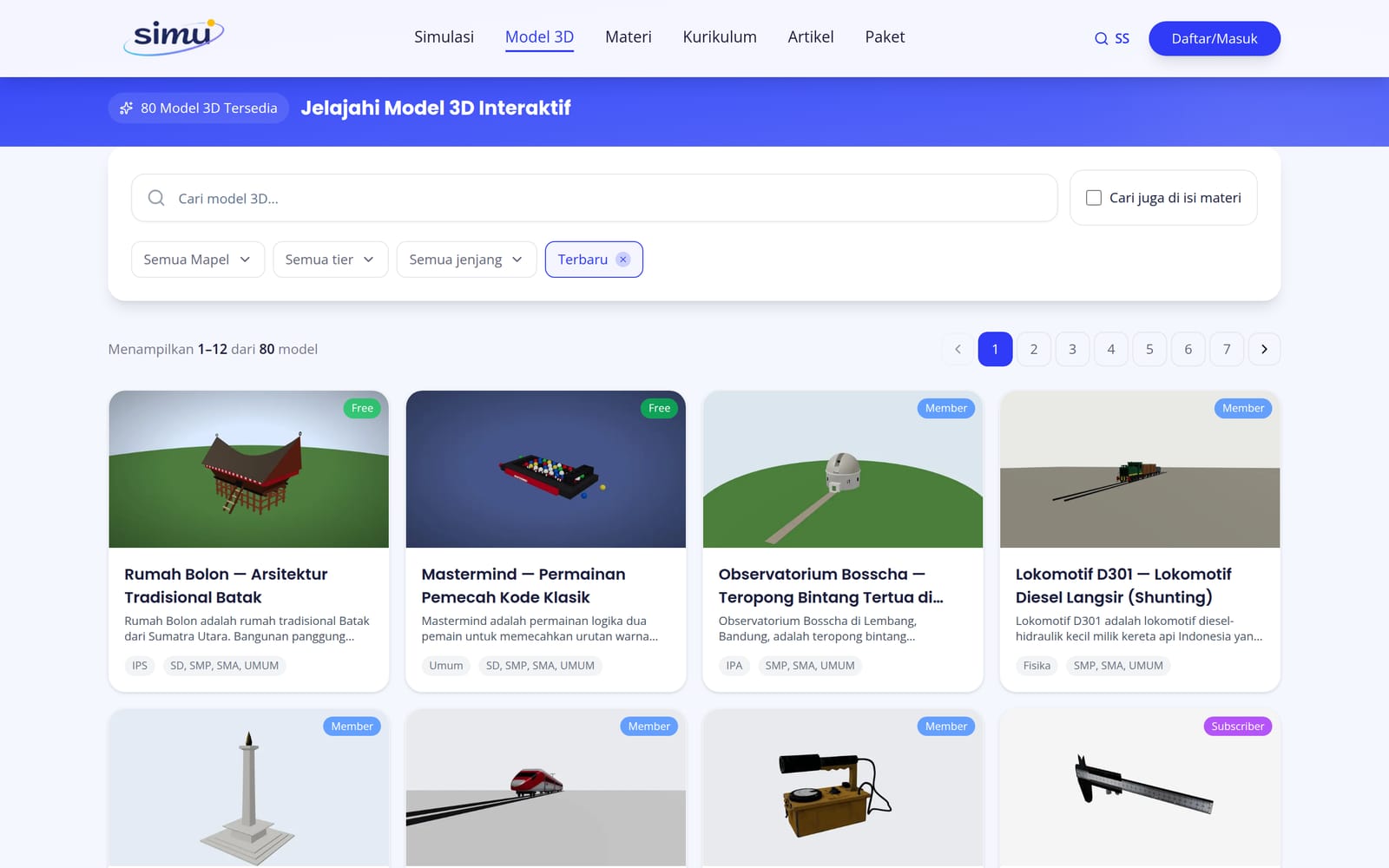Click the Member badge on red train card

[x=649, y=727]
